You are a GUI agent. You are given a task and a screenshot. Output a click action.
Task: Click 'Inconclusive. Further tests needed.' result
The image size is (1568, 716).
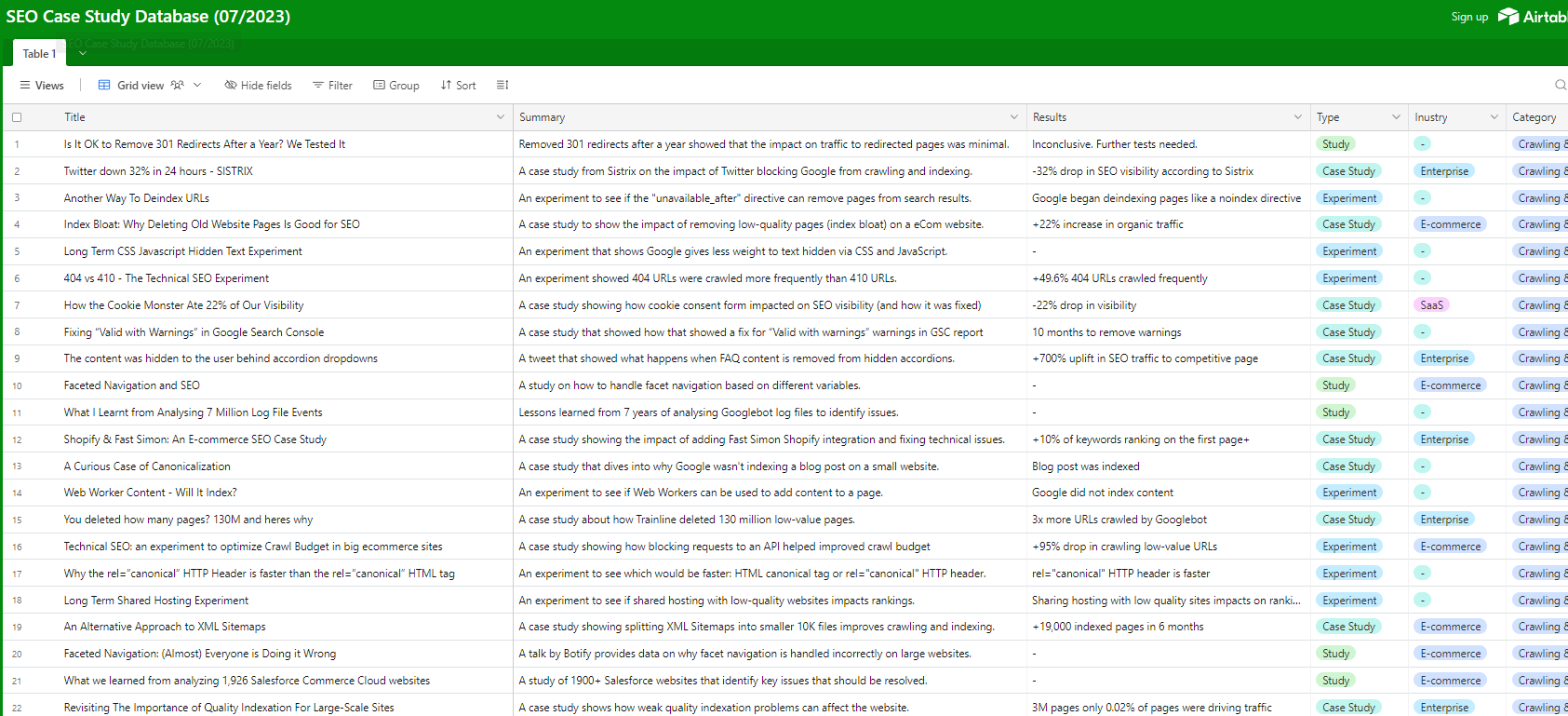1115,144
